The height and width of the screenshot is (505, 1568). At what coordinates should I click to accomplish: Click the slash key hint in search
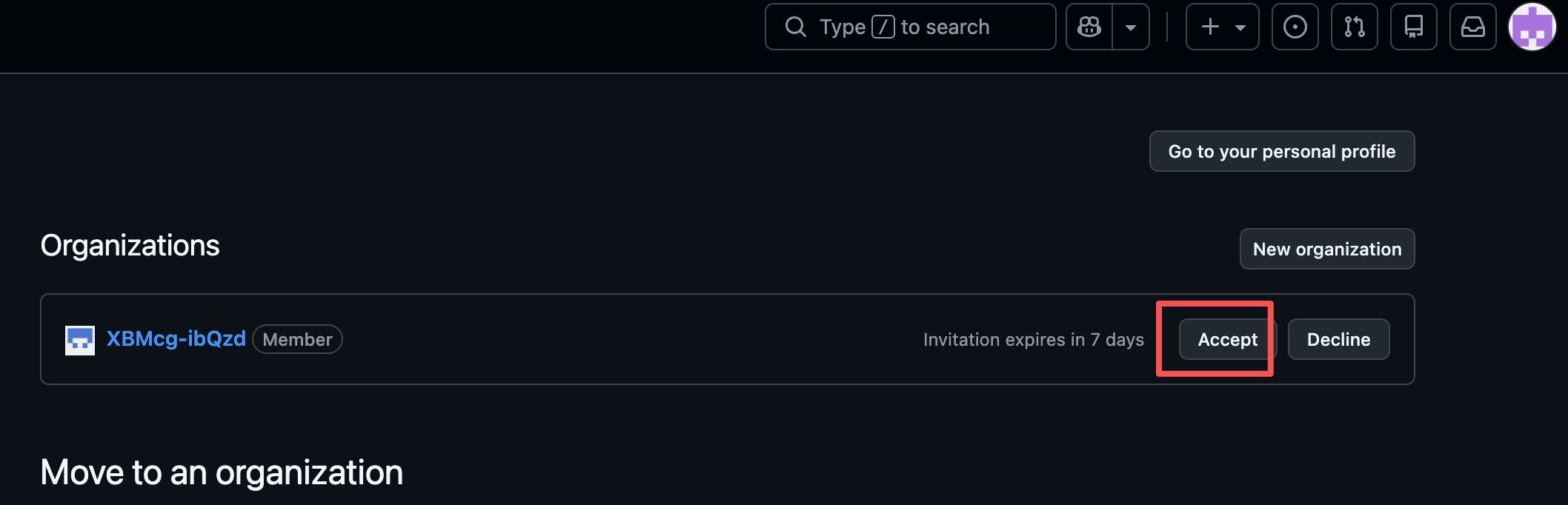pyautogui.click(x=883, y=27)
